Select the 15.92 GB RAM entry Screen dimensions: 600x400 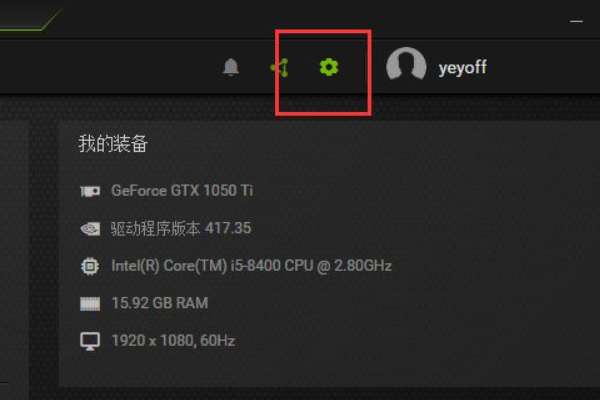pyautogui.click(x=160, y=303)
